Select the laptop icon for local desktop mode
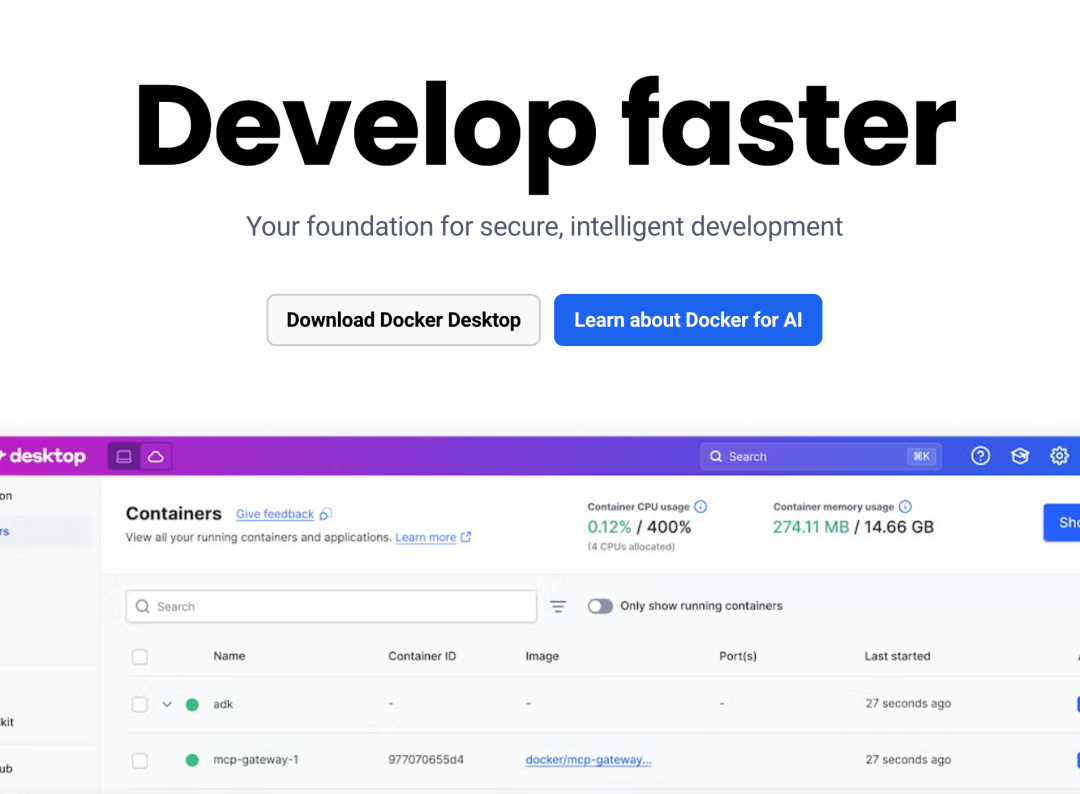 point(122,455)
